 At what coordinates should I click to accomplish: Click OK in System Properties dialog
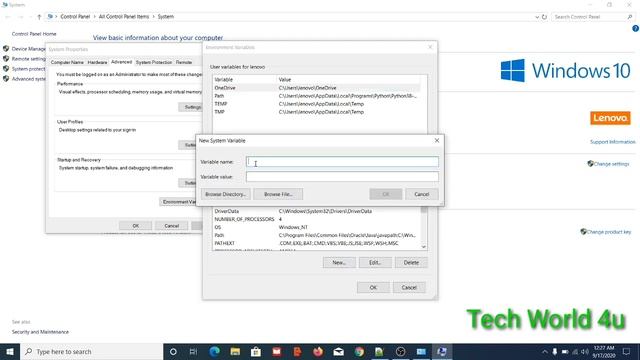coord(136,226)
